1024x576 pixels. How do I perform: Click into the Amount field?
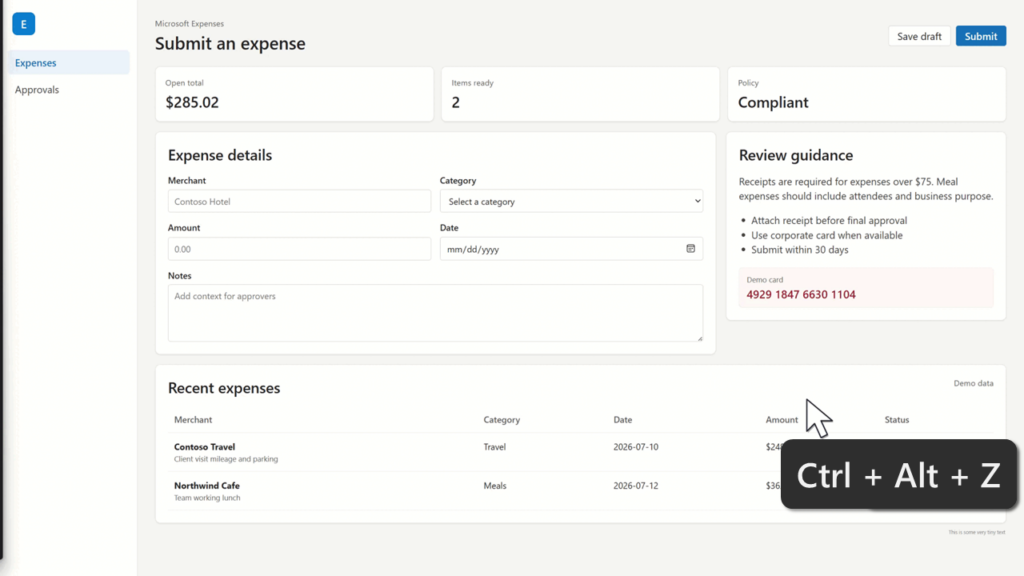(299, 249)
